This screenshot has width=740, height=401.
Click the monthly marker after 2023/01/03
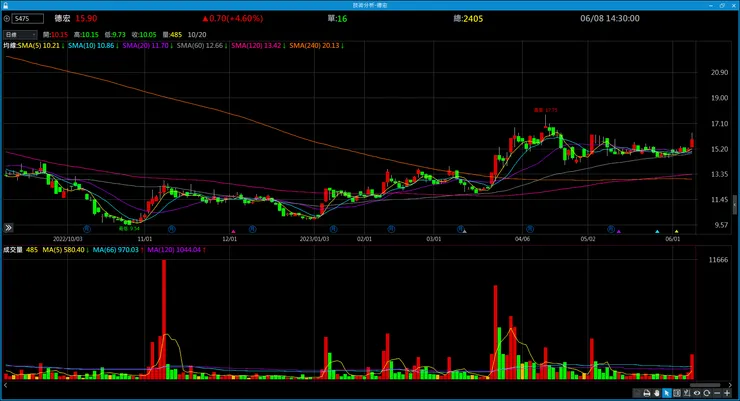[x=333, y=229]
